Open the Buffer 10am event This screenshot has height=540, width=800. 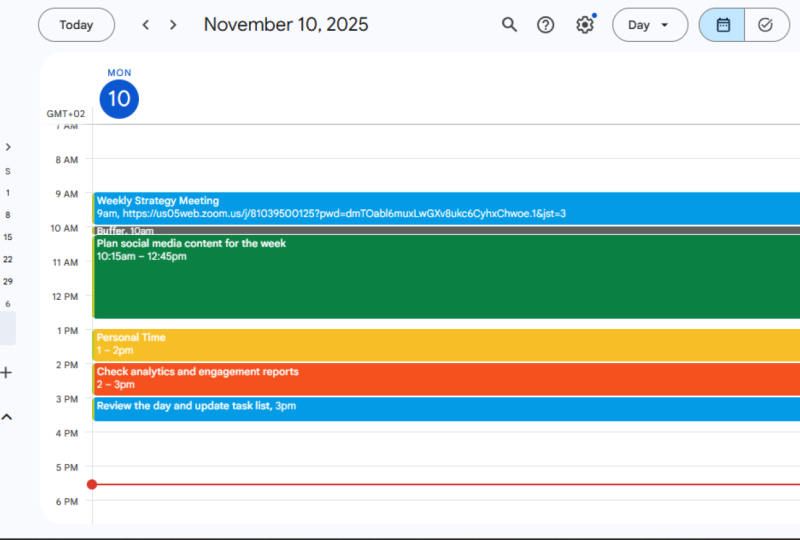446,230
